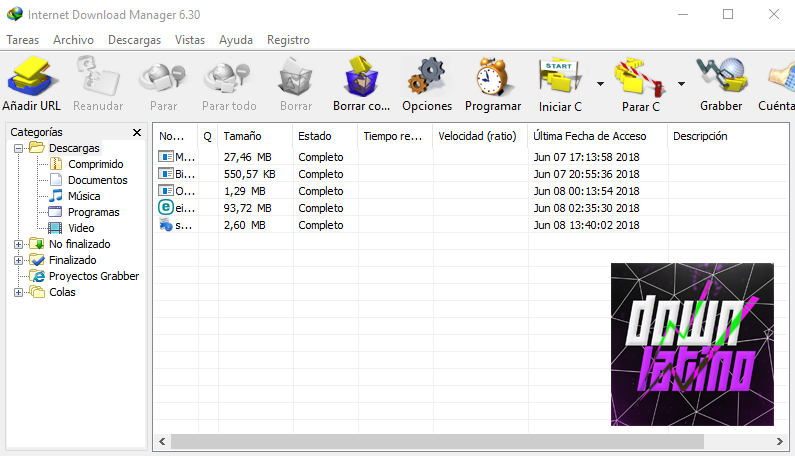Open the Vistas menu

(190, 40)
